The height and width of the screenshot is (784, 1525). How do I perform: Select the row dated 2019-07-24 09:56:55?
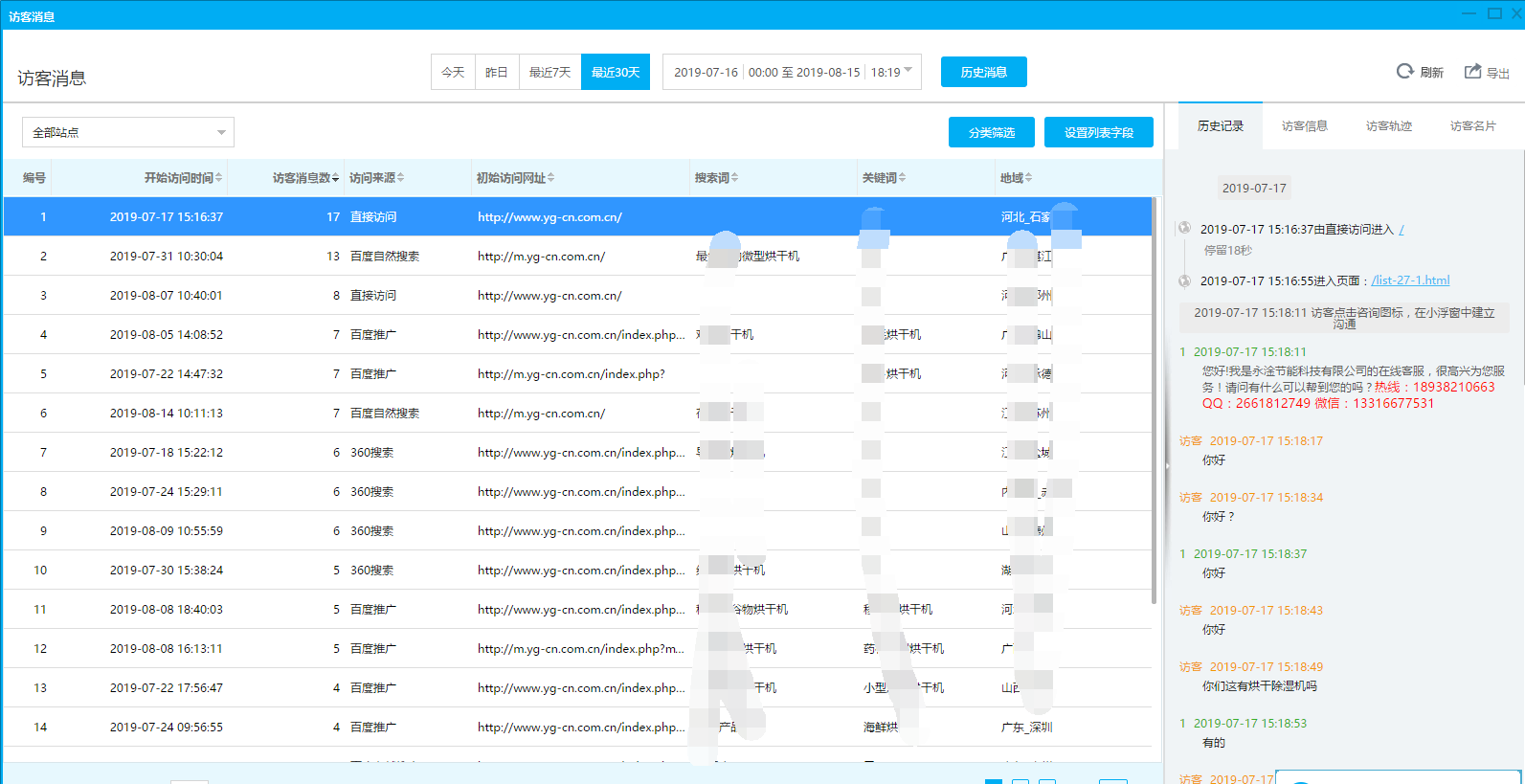click(577, 727)
